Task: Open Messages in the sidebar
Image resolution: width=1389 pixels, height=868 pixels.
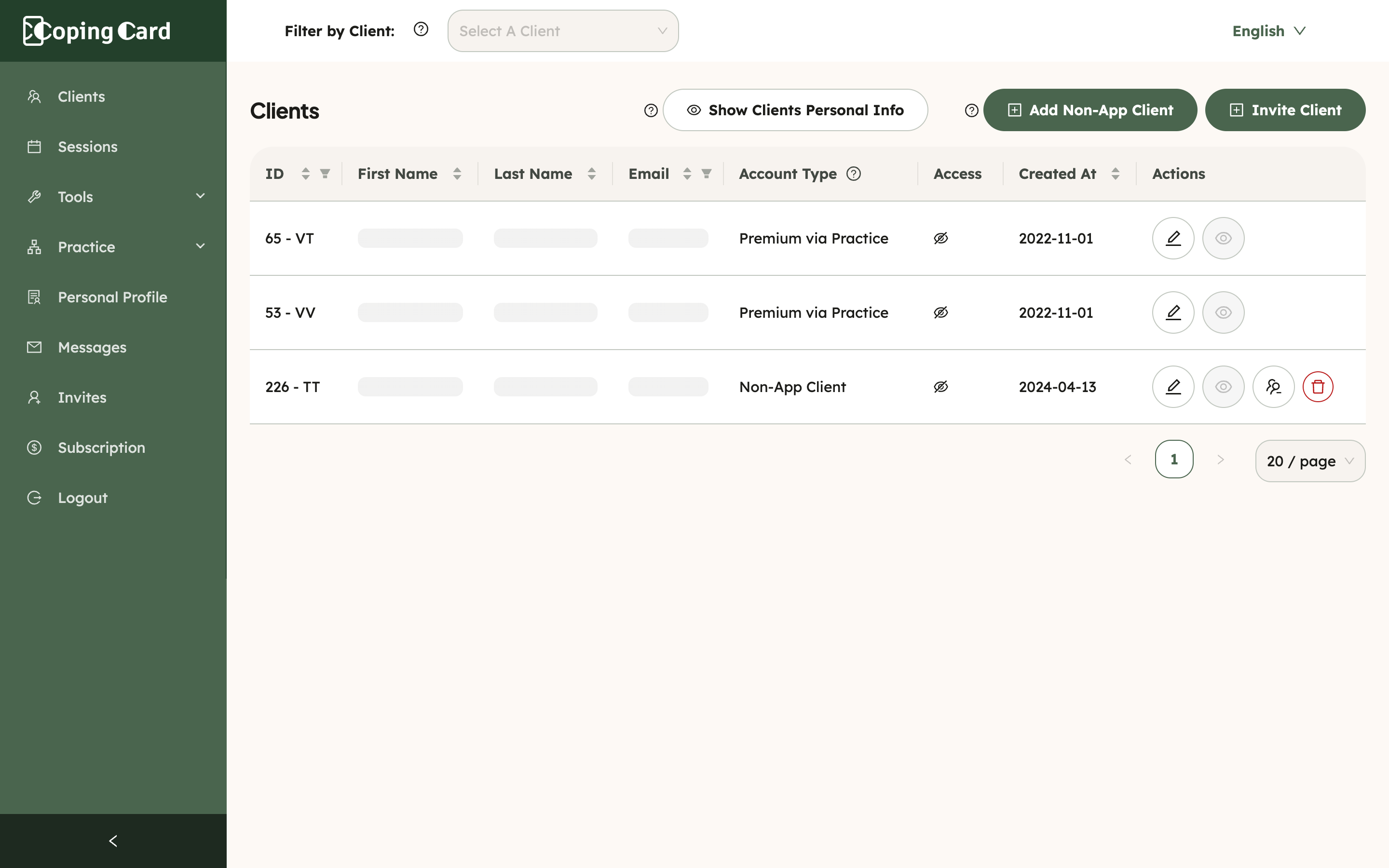Action: coord(113,347)
